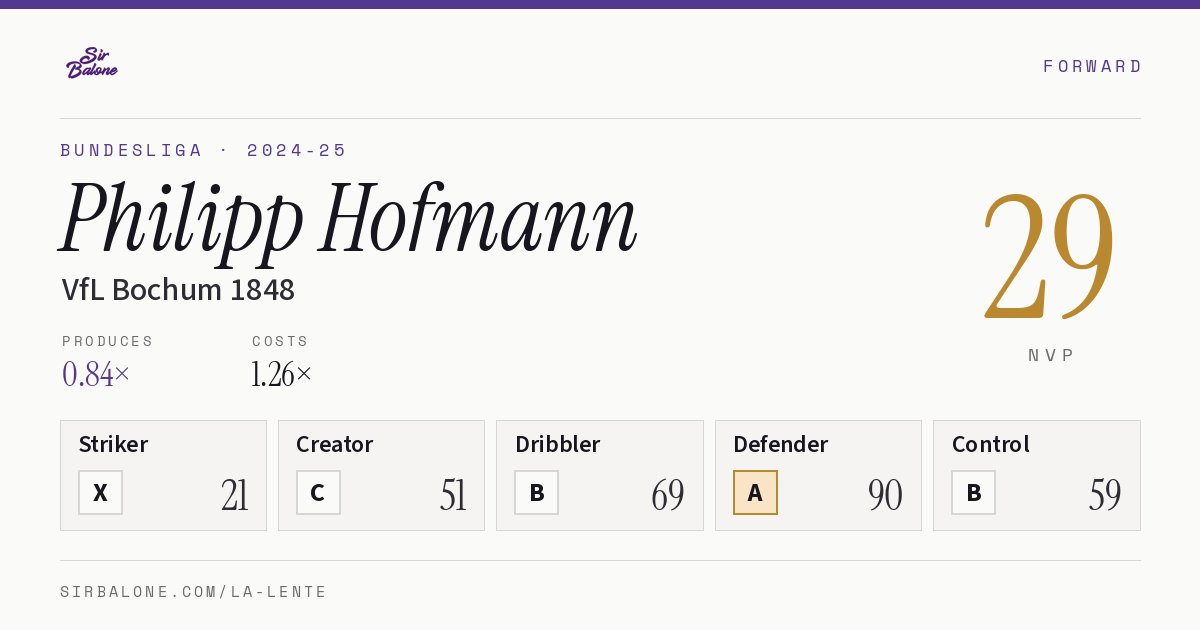Click the Creator card title

[x=335, y=444]
